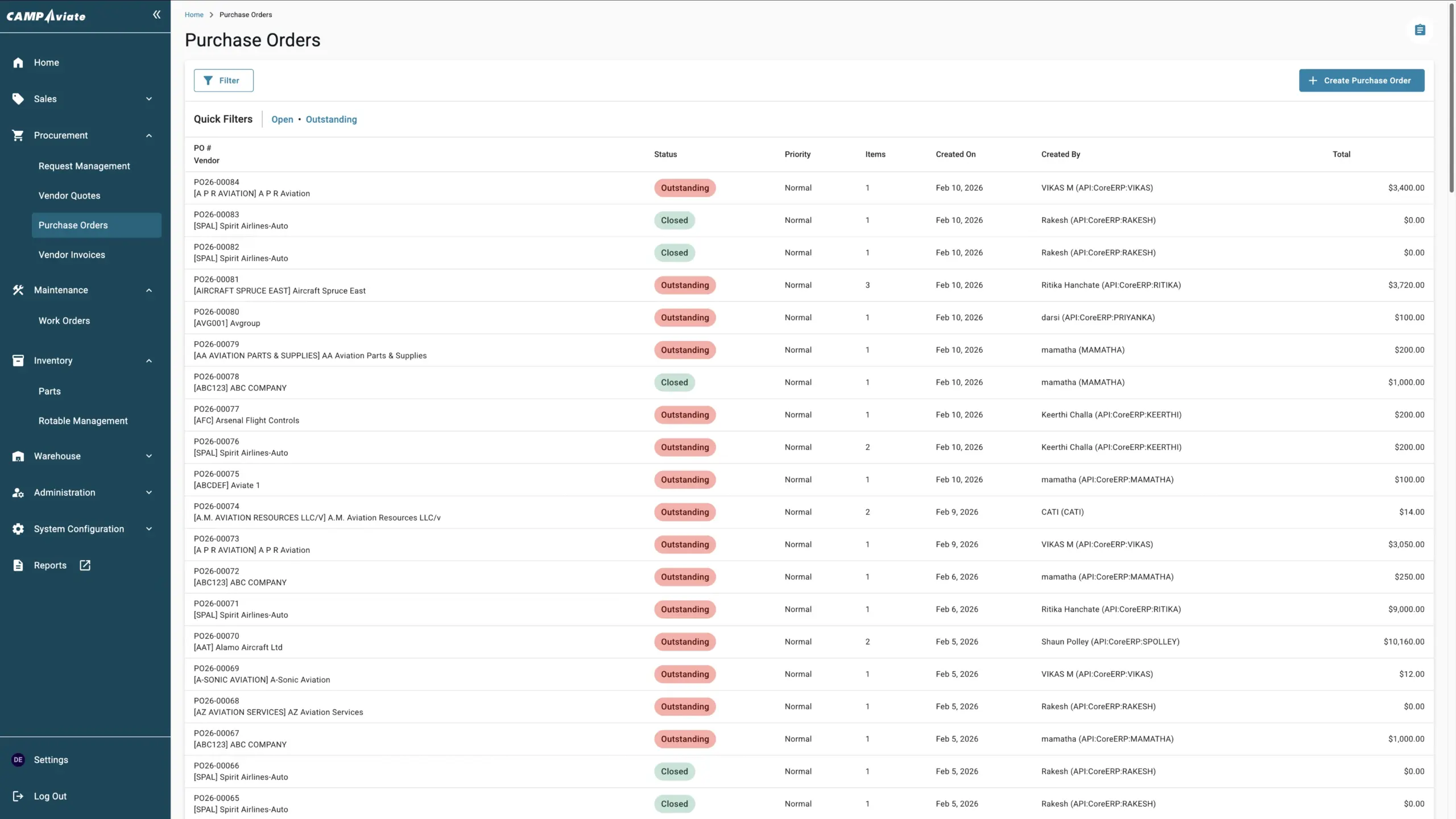Click the Maintenance wrench icon
Viewport: 1456px width, 819px height.
pyautogui.click(x=18, y=290)
